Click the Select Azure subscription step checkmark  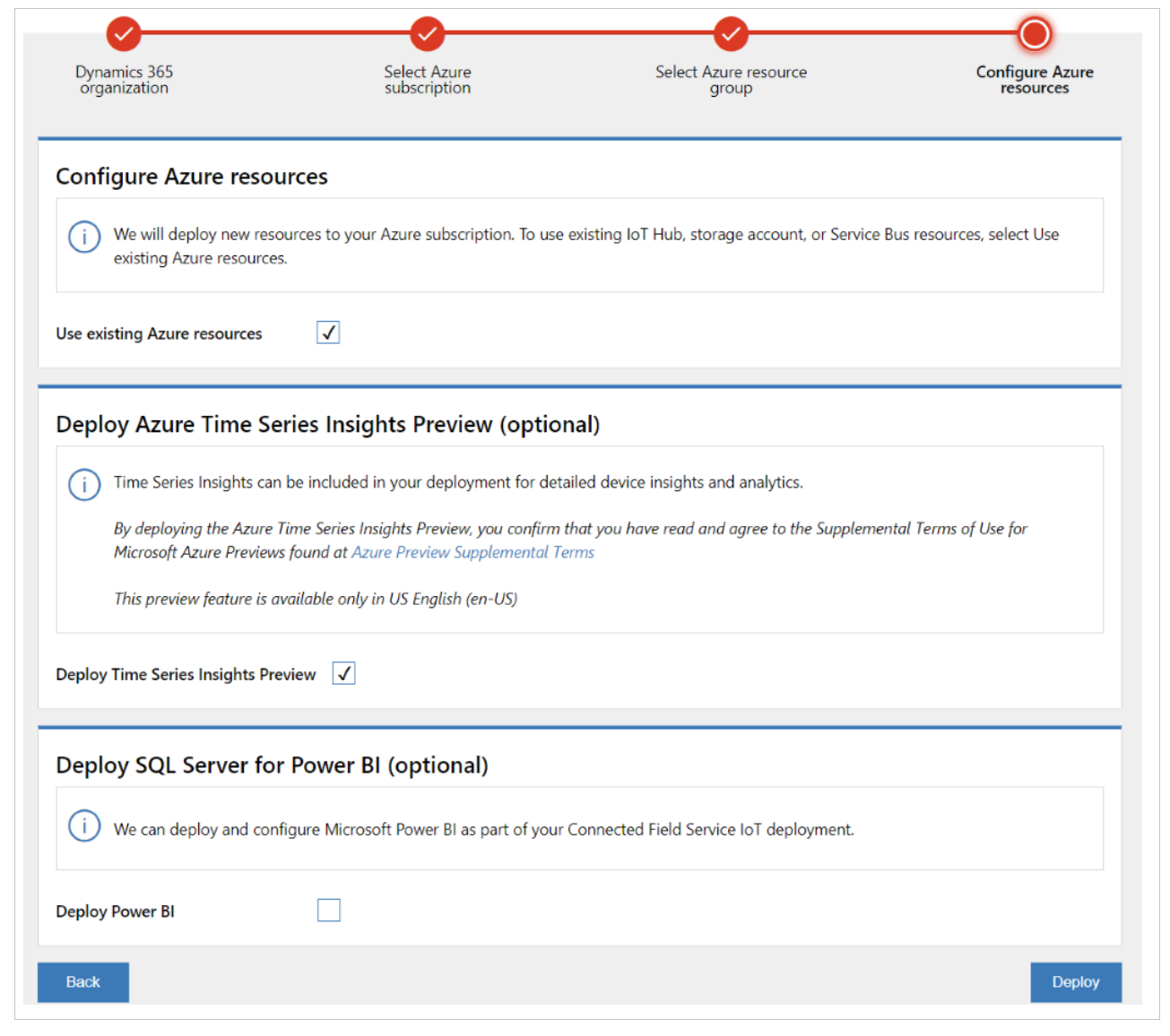click(428, 34)
